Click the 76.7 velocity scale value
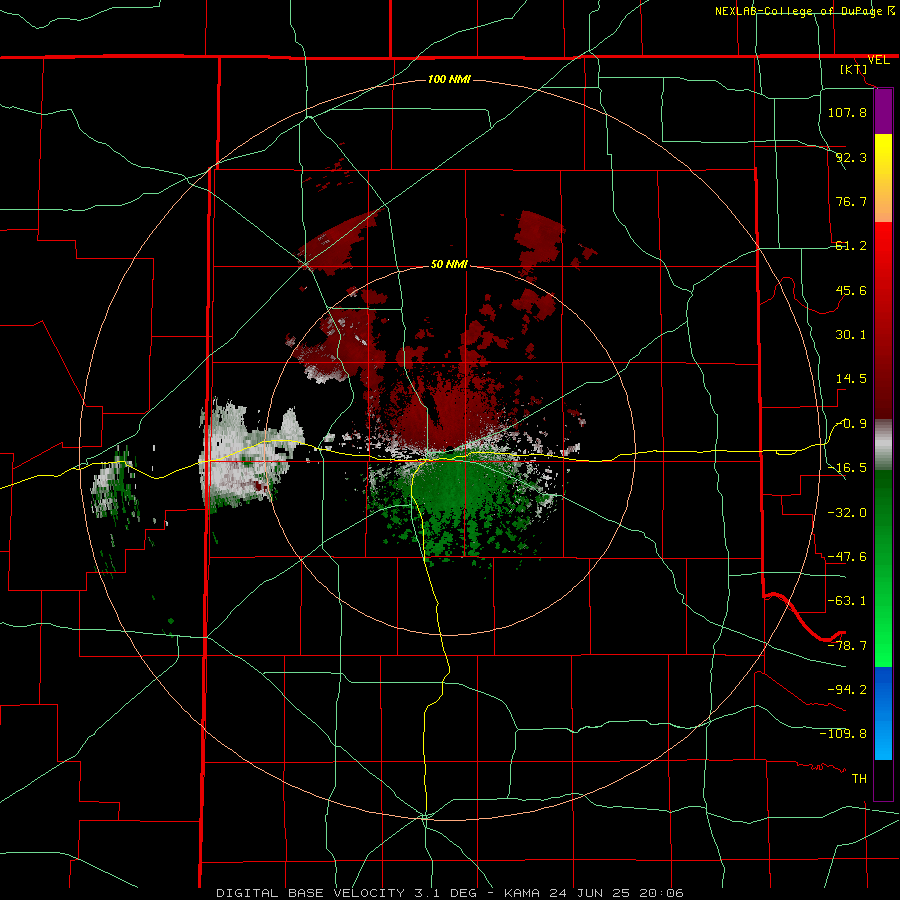The height and width of the screenshot is (900, 900). [x=851, y=201]
